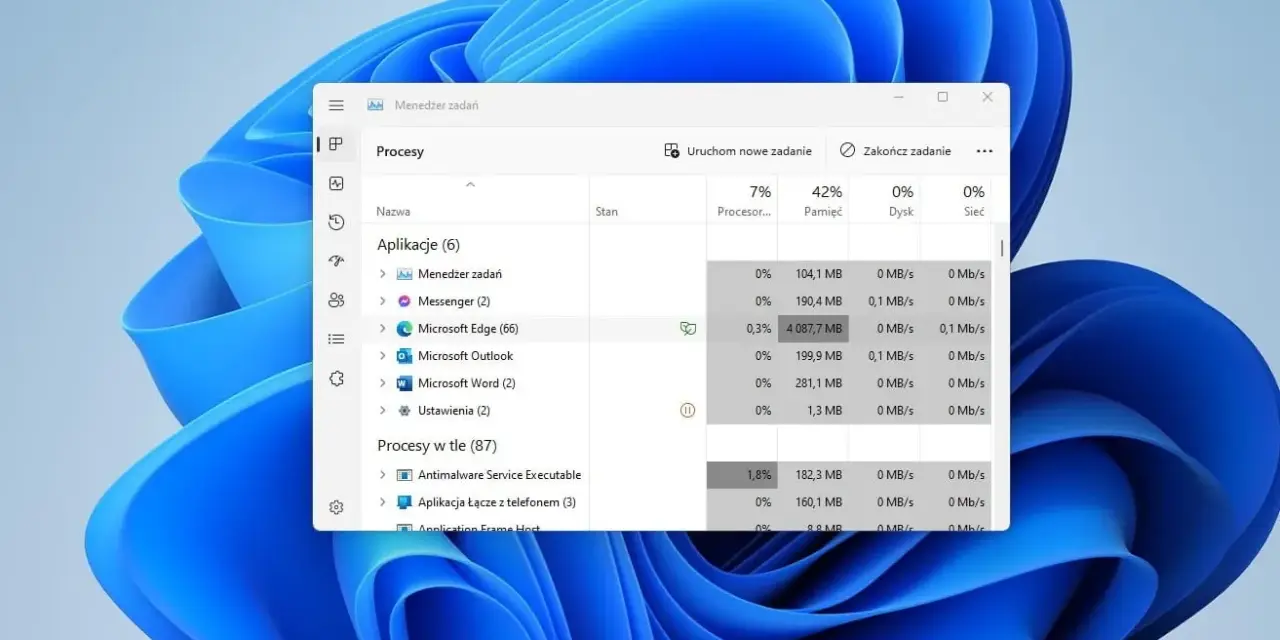
Task: Click Outlook memory value 199,9 MB
Action: [x=813, y=356]
